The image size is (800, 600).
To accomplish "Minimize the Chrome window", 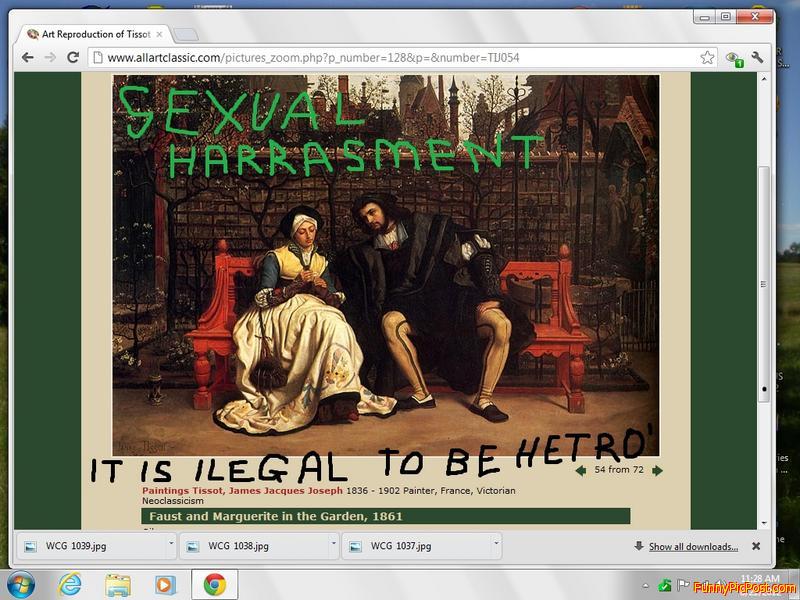I will click(705, 17).
